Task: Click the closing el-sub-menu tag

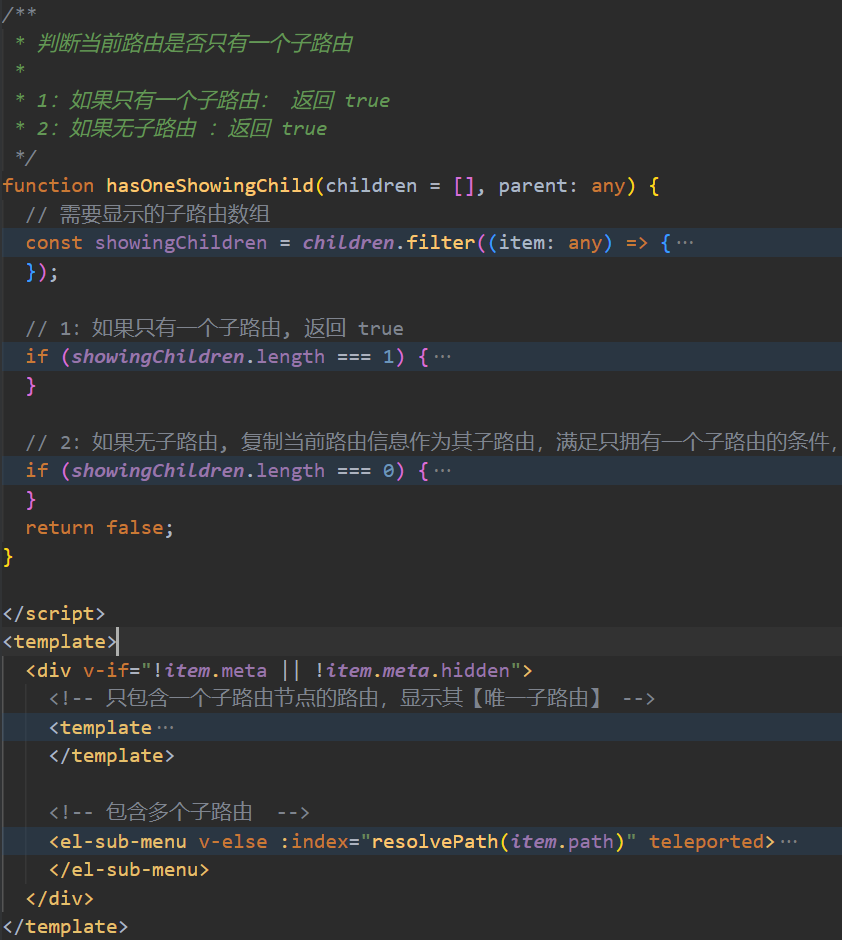Action: tap(129, 870)
